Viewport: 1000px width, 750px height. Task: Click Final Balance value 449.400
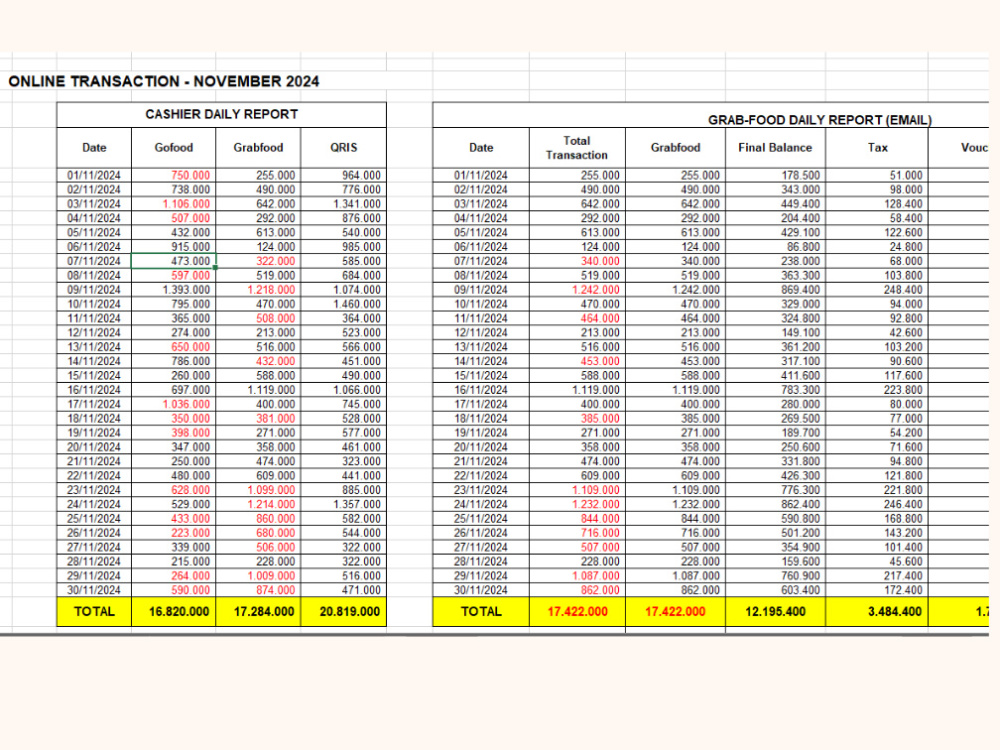coord(801,204)
